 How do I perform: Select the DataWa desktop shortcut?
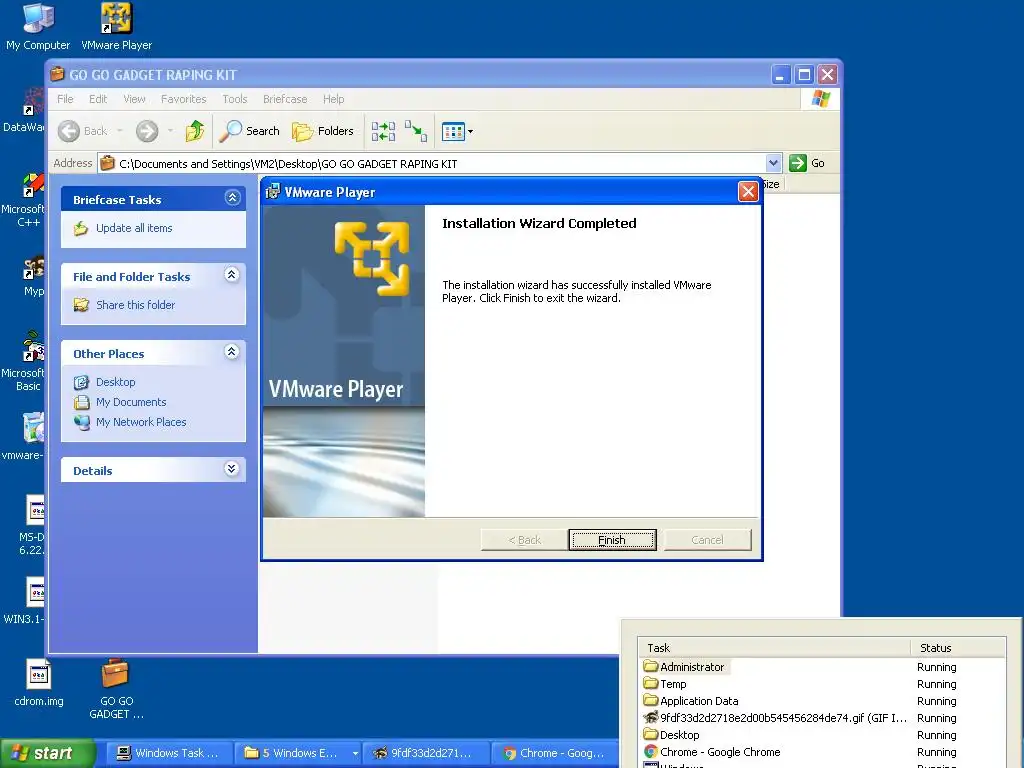click(x=26, y=111)
